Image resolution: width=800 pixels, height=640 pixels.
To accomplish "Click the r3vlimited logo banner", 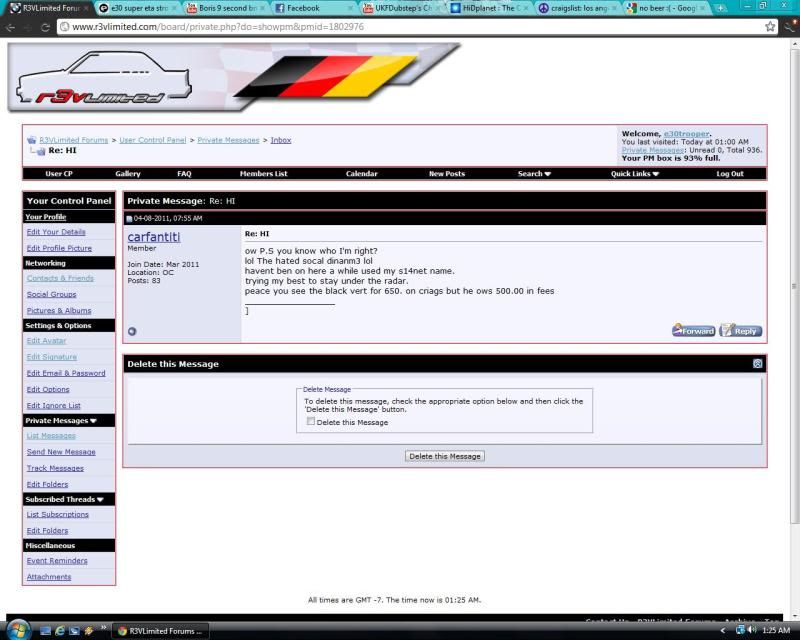I will 235,77.
